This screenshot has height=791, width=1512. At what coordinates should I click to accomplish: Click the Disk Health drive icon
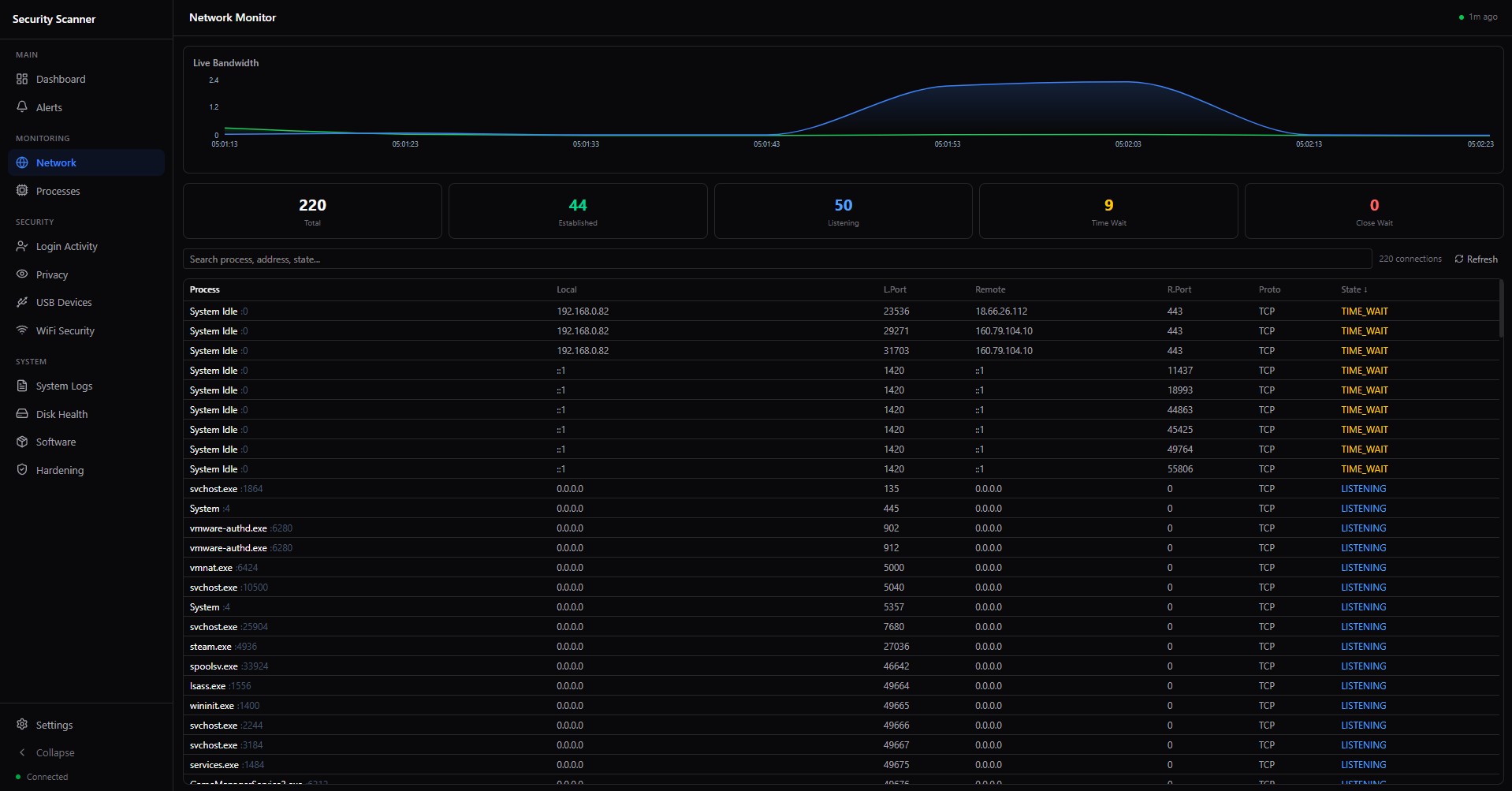point(22,414)
